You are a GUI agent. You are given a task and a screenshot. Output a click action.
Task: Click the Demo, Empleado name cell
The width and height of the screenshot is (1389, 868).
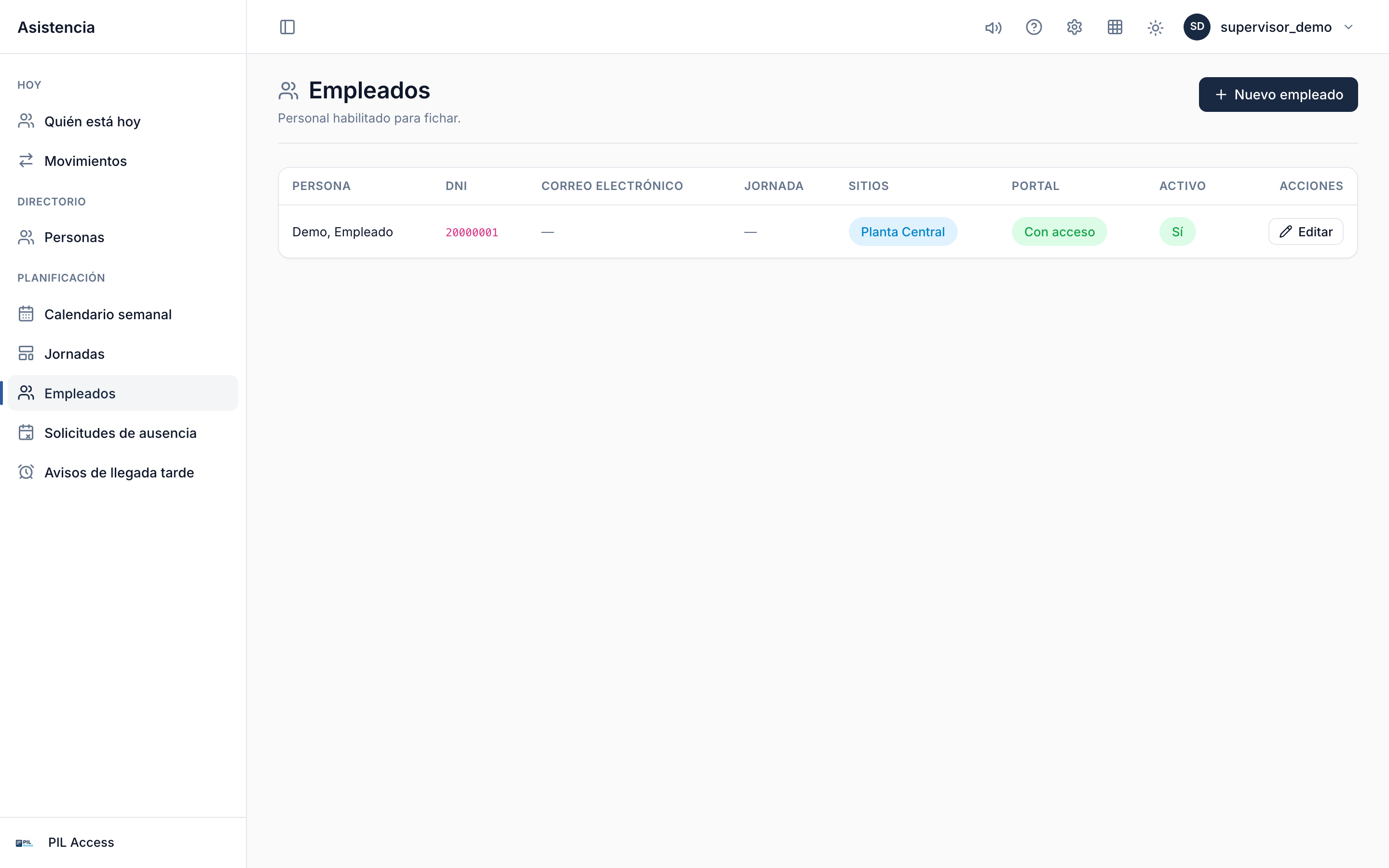coord(342,231)
